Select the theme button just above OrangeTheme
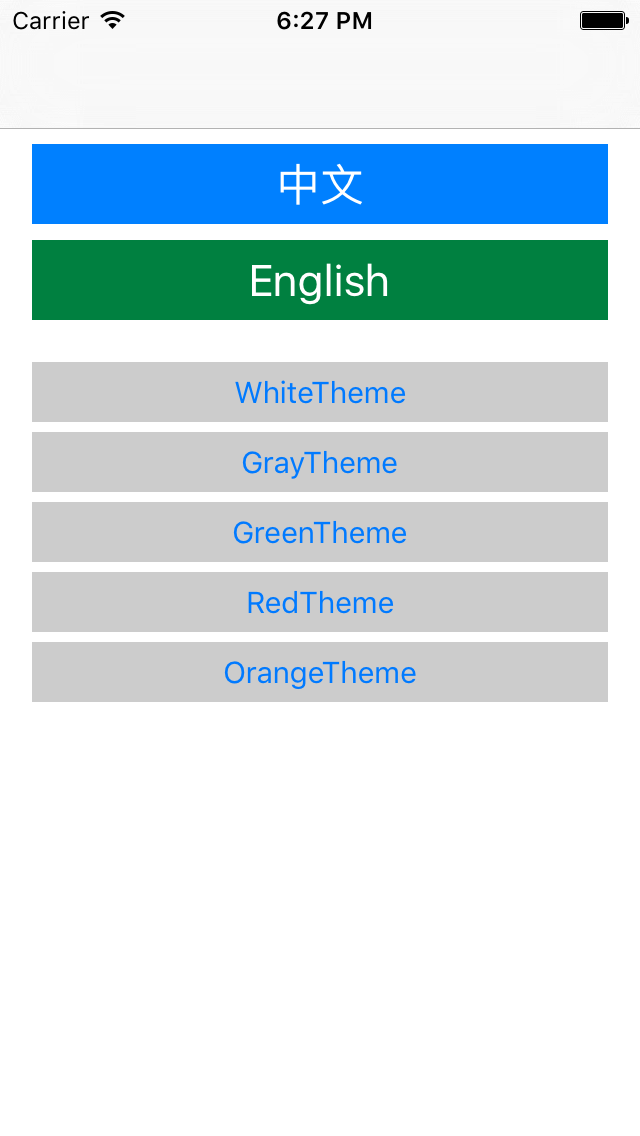The height and width of the screenshot is (1136, 640). [x=320, y=602]
